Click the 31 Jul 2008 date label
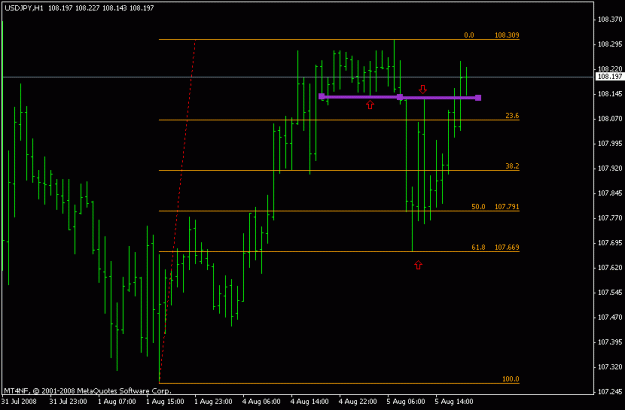Screen dimensions: 625x410 tap(19, 401)
